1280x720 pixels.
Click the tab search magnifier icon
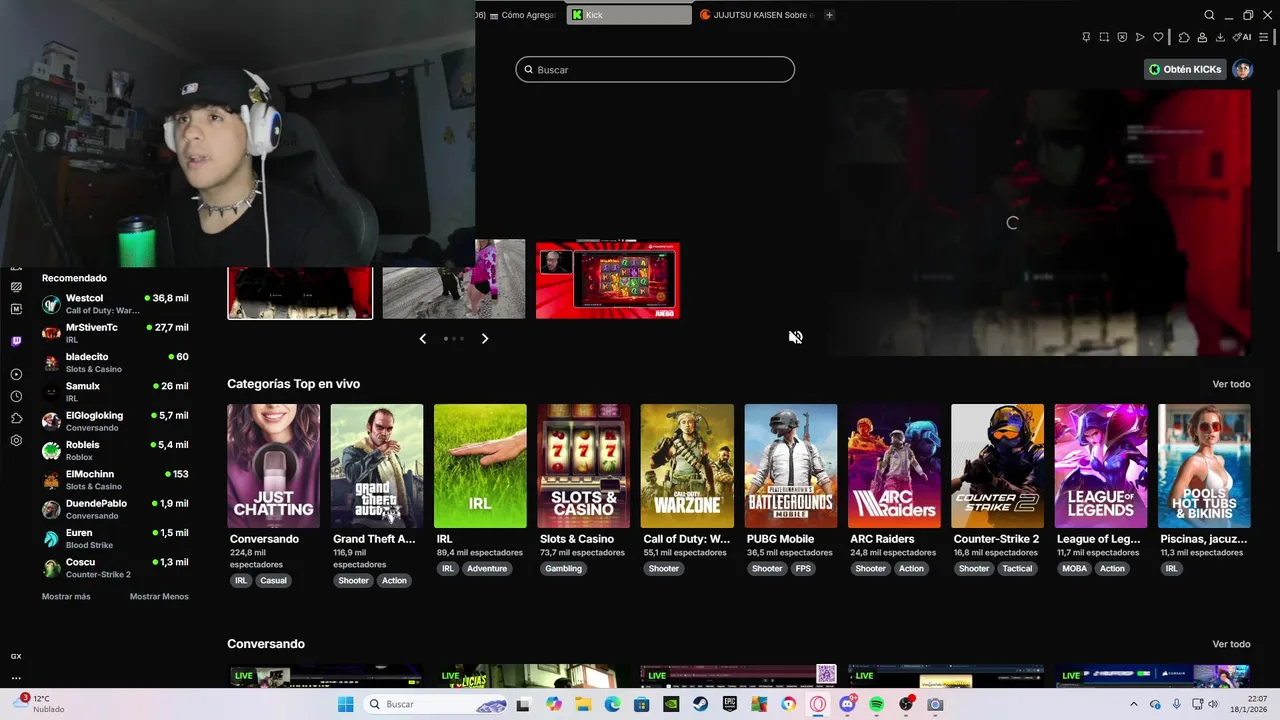coord(1209,15)
